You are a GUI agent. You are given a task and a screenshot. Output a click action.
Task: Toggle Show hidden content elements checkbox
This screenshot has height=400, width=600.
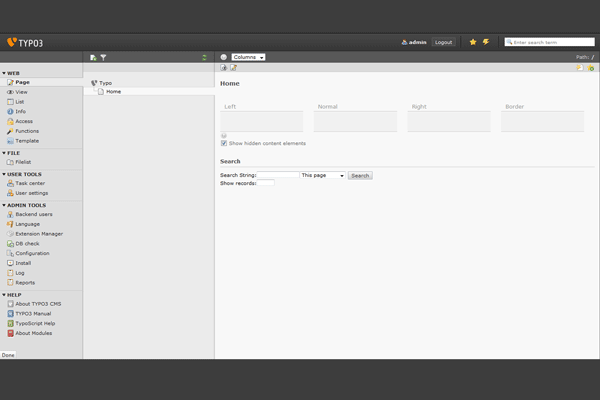224,143
